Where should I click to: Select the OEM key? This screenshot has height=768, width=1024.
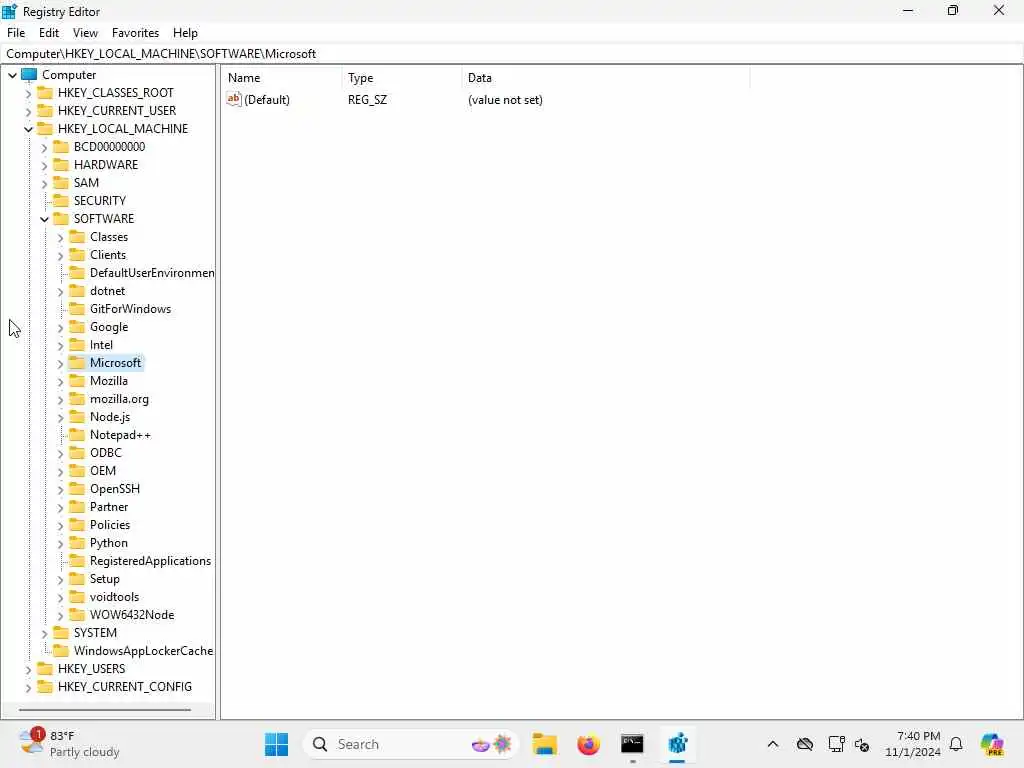(x=103, y=471)
